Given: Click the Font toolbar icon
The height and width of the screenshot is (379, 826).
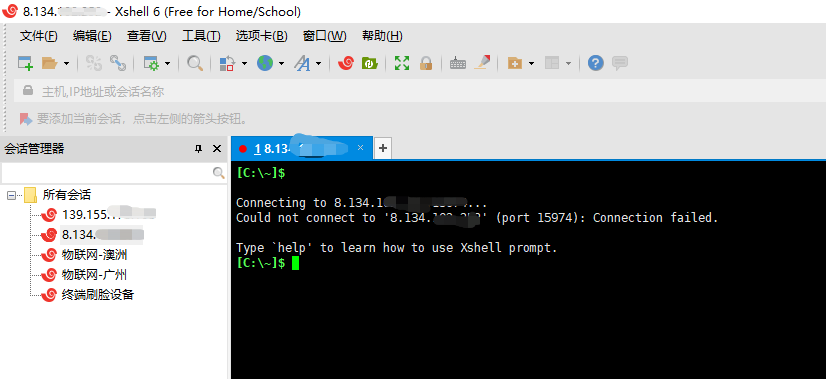Looking at the screenshot, I should click(302, 64).
